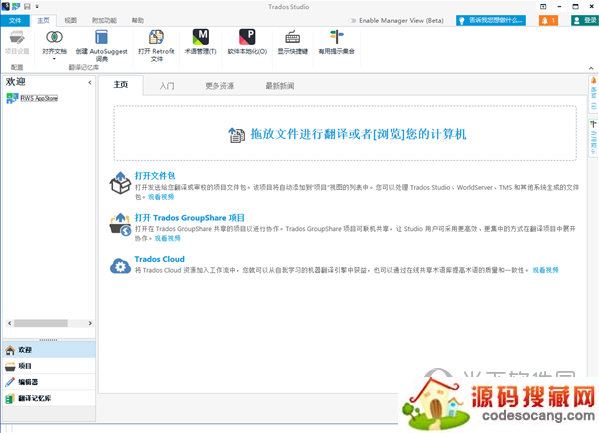This screenshot has width=599, height=433.
Task: Click the Trados Cloud gear cloud icon
Action: [120, 266]
